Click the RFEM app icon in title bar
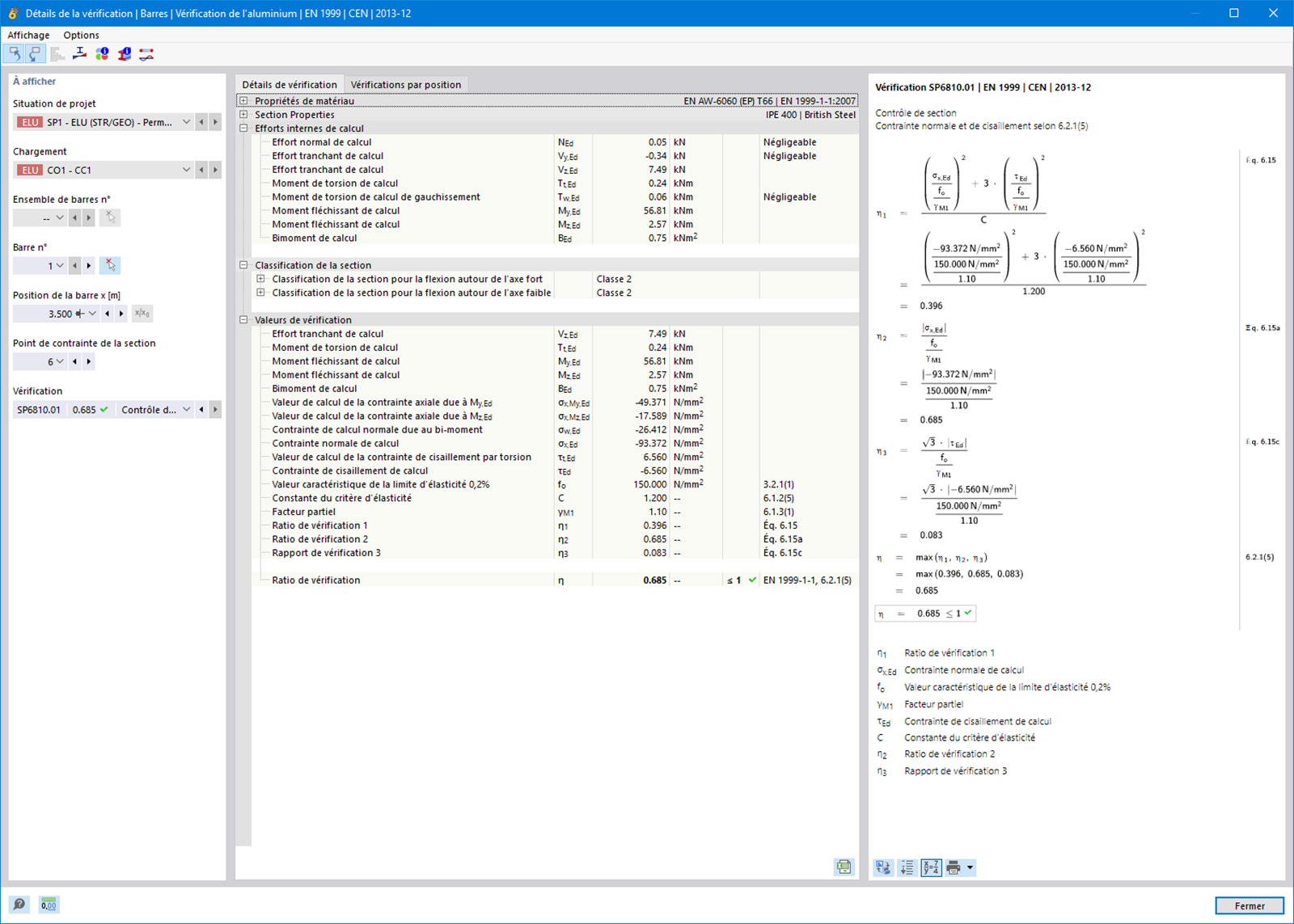Image resolution: width=1294 pixels, height=924 pixels. [13, 13]
